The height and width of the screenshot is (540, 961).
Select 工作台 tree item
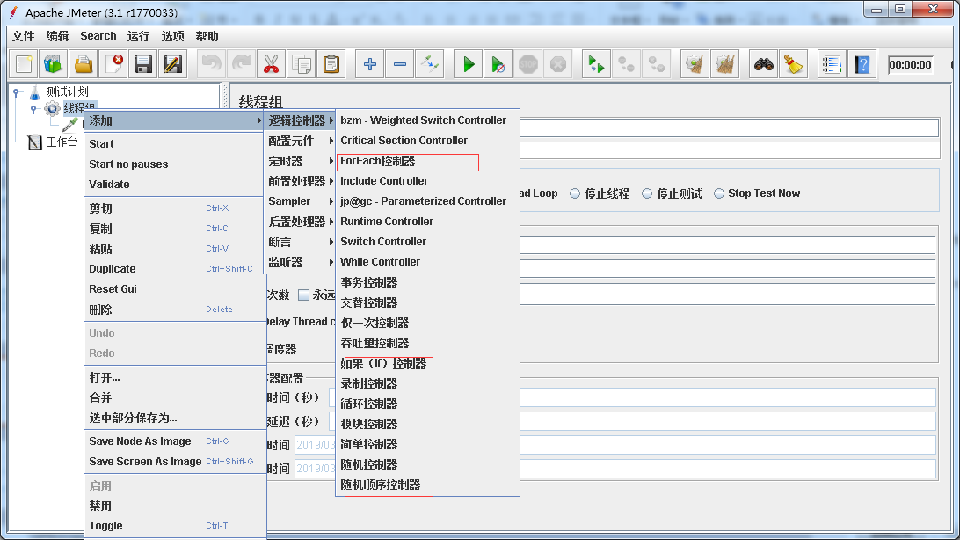click(x=61, y=142)
